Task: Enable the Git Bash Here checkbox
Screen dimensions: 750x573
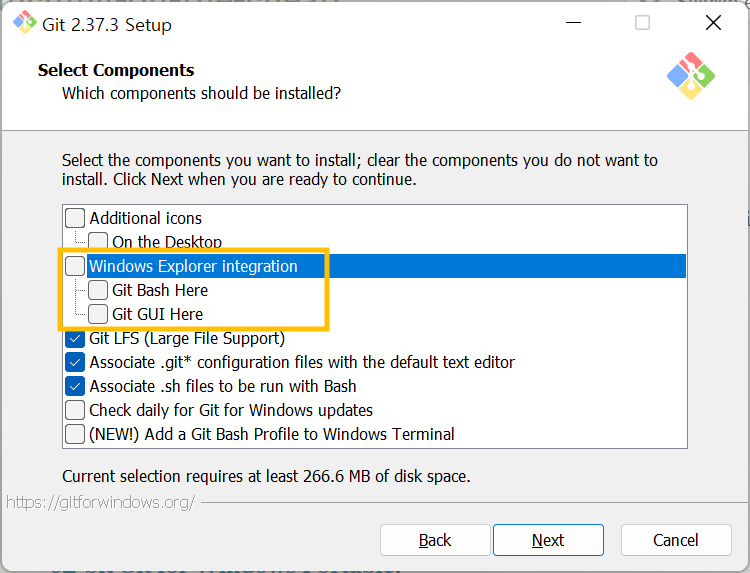Action: (x=98, y=290)
